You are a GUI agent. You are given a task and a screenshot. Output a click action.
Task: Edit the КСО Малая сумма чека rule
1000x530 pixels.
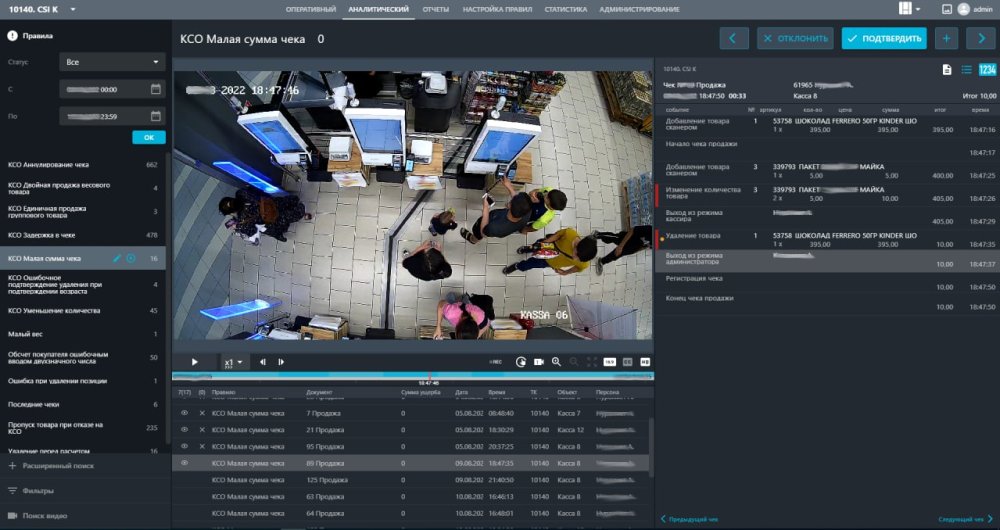(117, 258)
